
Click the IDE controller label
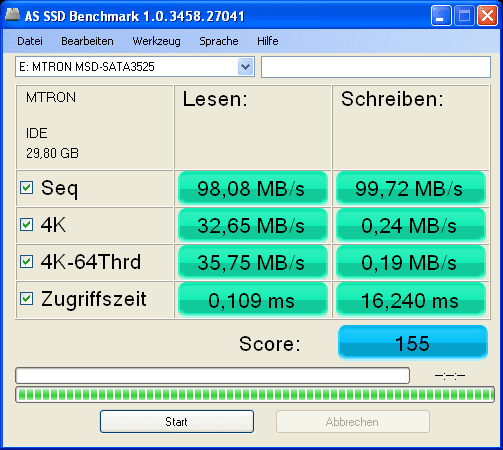point(37,133)
